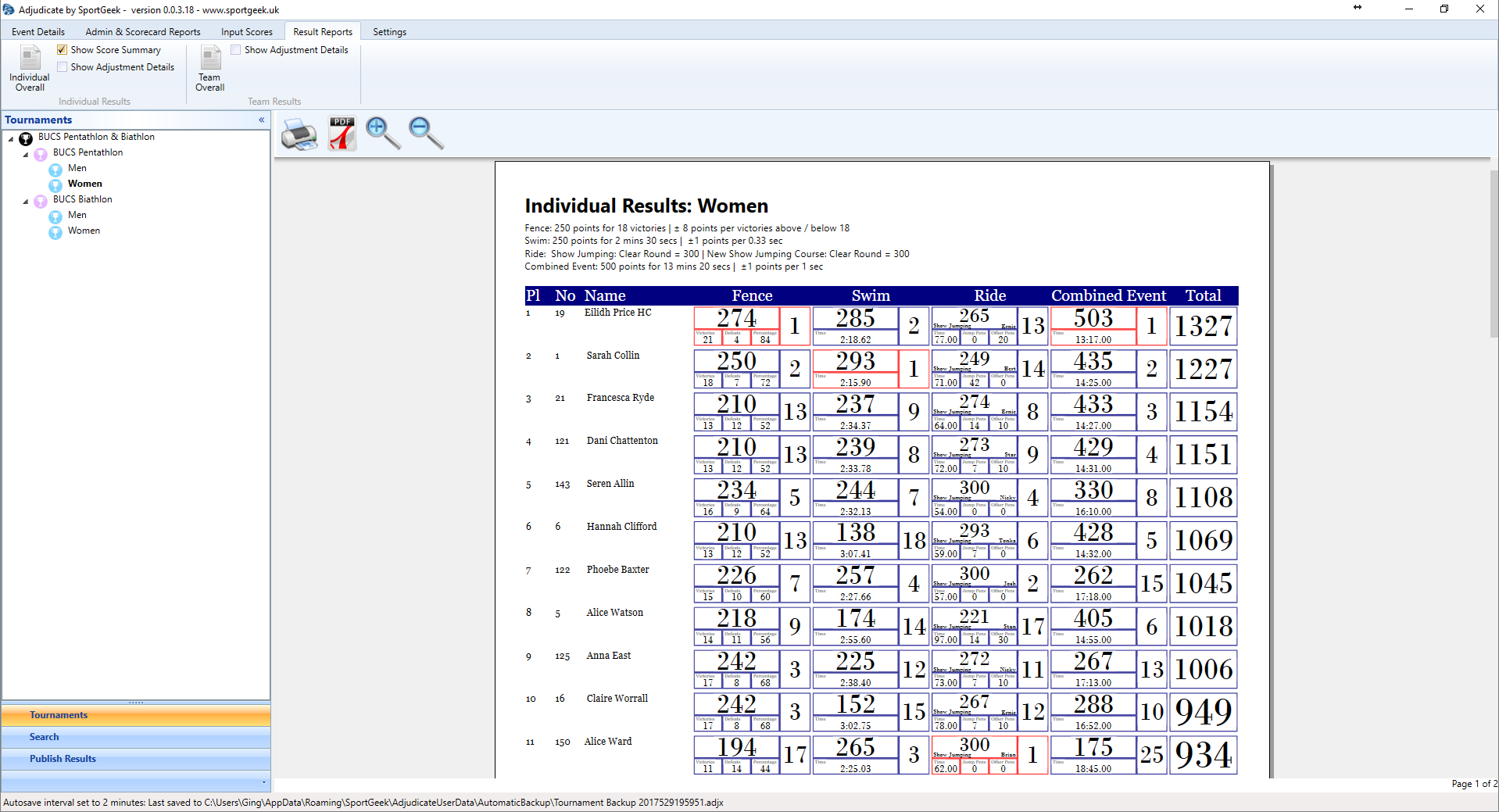
Task: Open the Publish Results pane
Action: click(x=63, y=759)
